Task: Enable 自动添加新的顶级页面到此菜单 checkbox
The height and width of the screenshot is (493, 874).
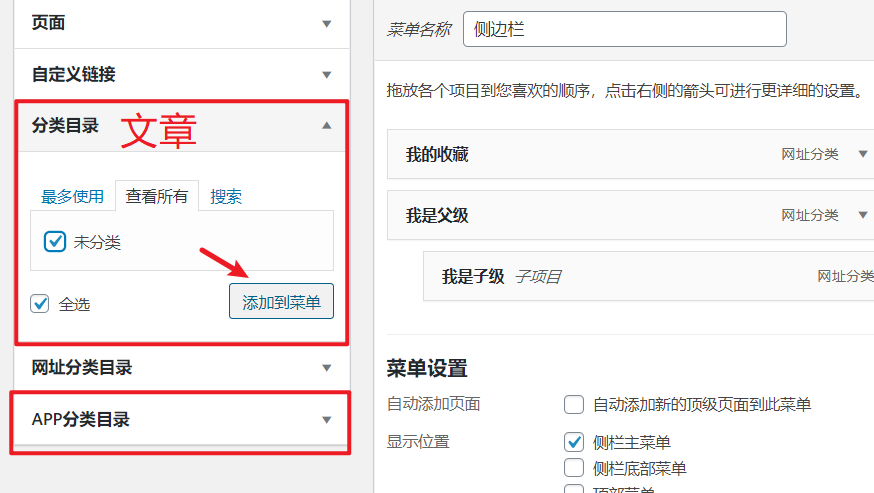Action: point(574,404)
